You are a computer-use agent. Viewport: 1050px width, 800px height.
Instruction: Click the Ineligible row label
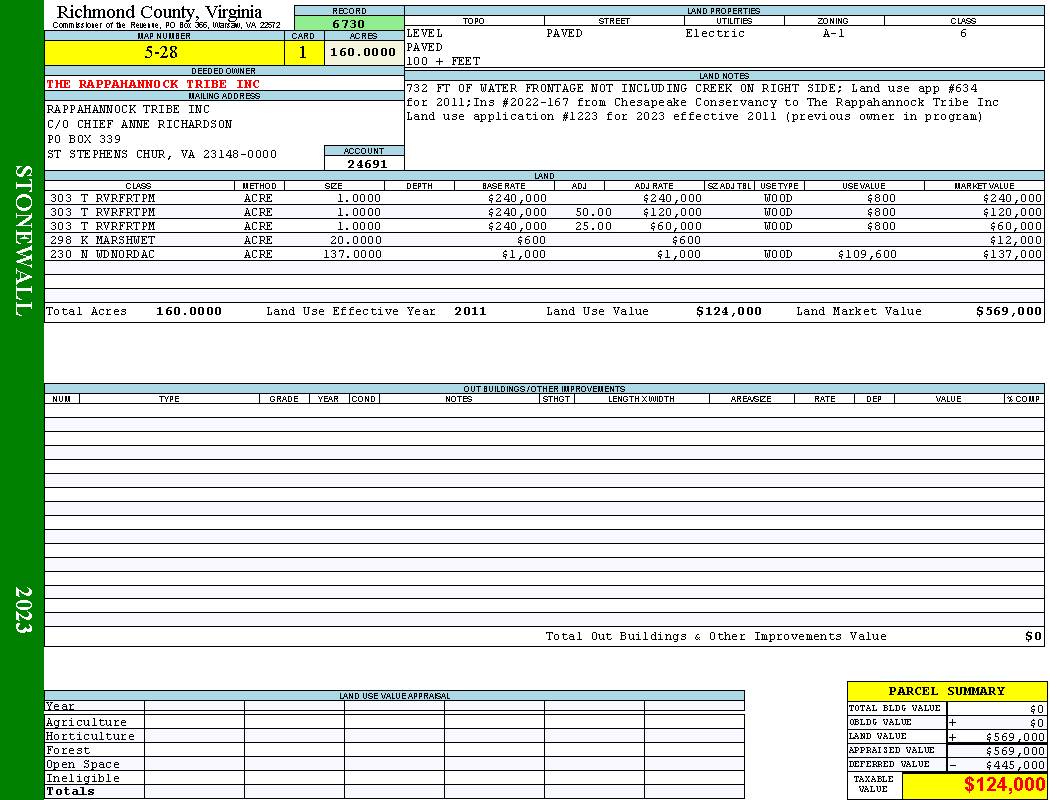tap(82, 779)
